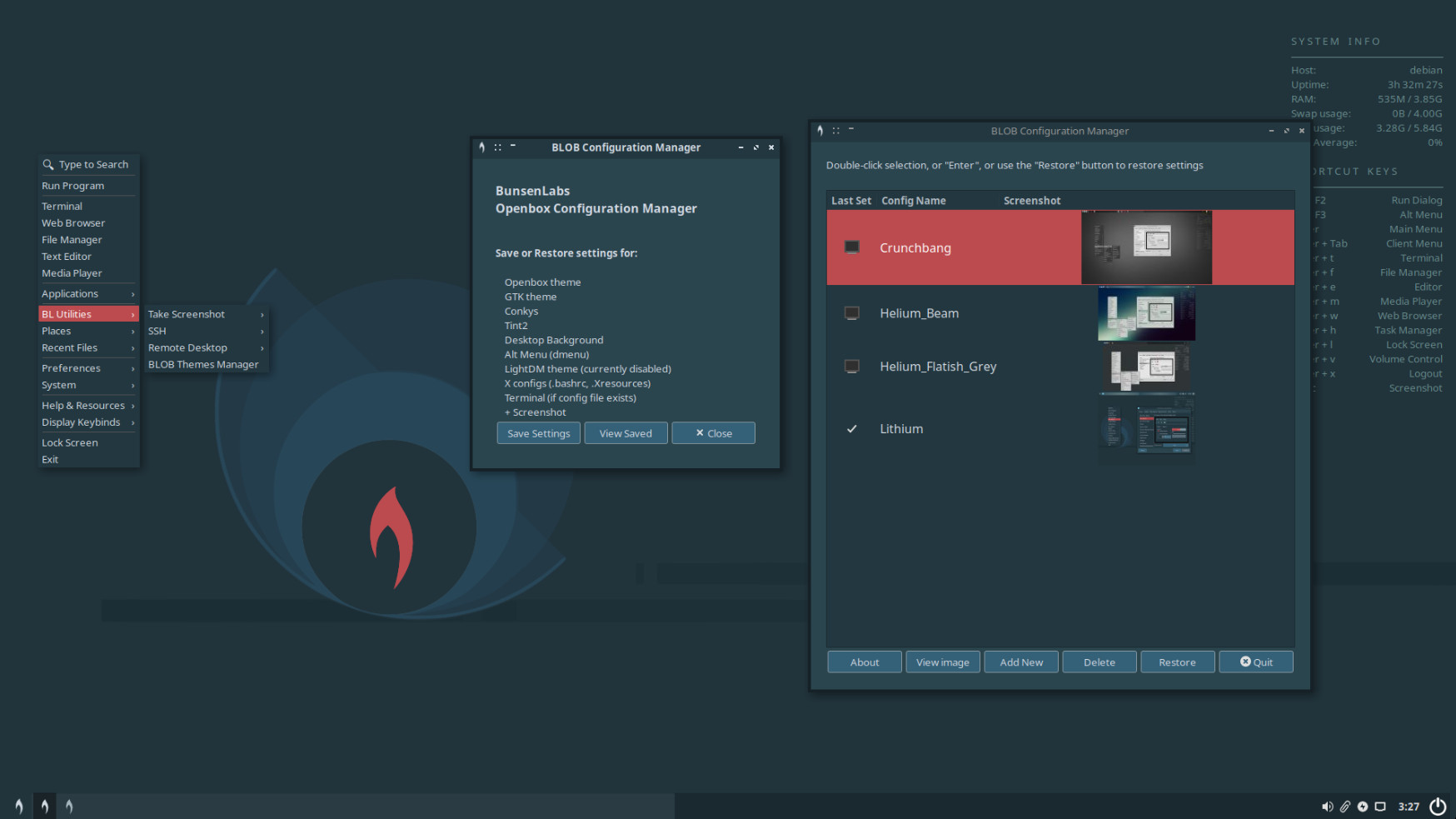Click the first flame icon on taskbar

point(19,806)
